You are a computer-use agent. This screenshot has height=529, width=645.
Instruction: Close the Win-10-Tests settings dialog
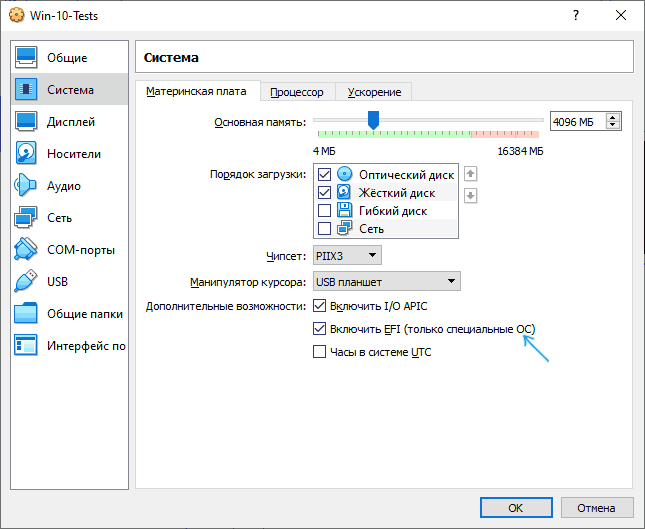[621, 16]
